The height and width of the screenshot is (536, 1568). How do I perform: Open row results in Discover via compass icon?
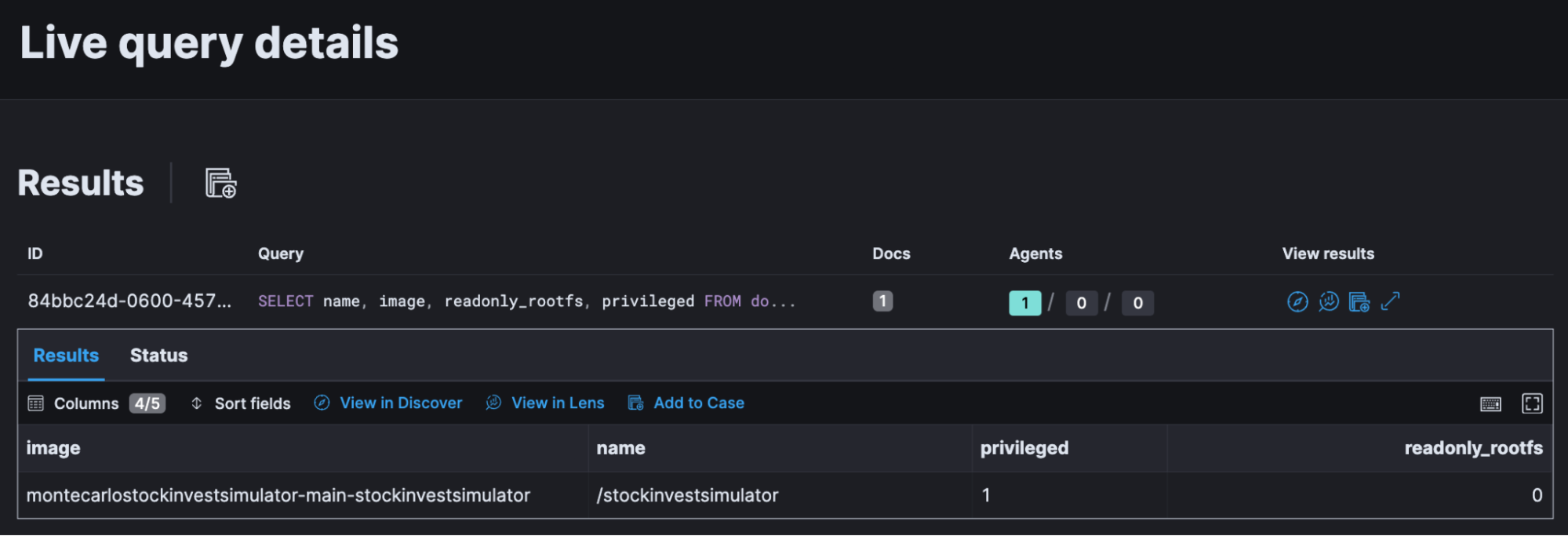tap(1297, 301)
